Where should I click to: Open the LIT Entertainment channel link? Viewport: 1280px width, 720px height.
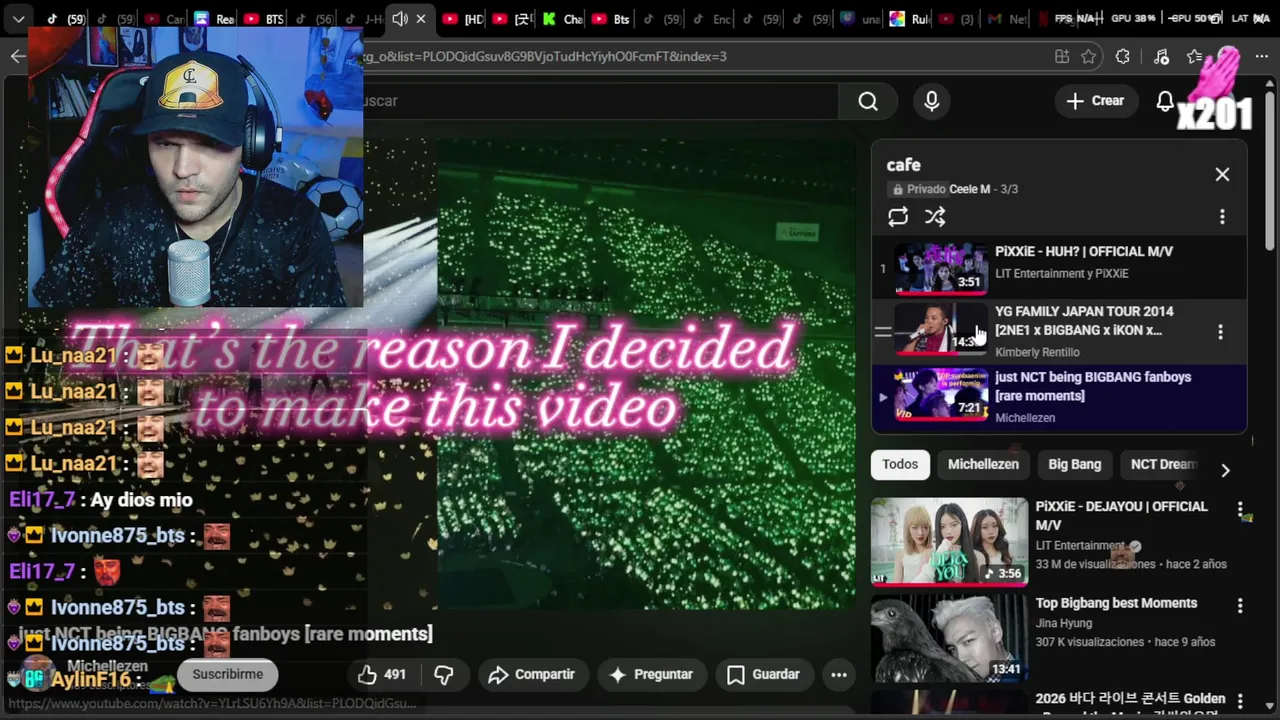click(x=1080, y=545)
